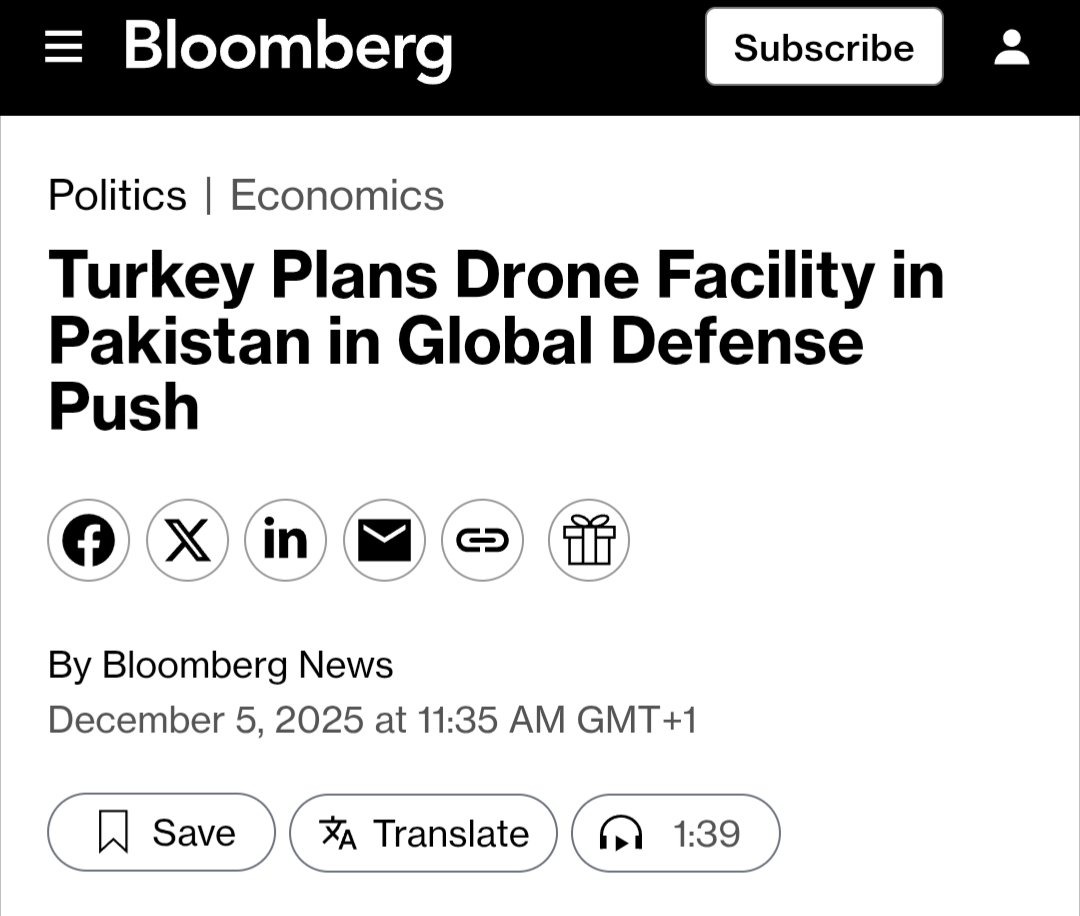Share the article on X

click(x=187, y=541)
